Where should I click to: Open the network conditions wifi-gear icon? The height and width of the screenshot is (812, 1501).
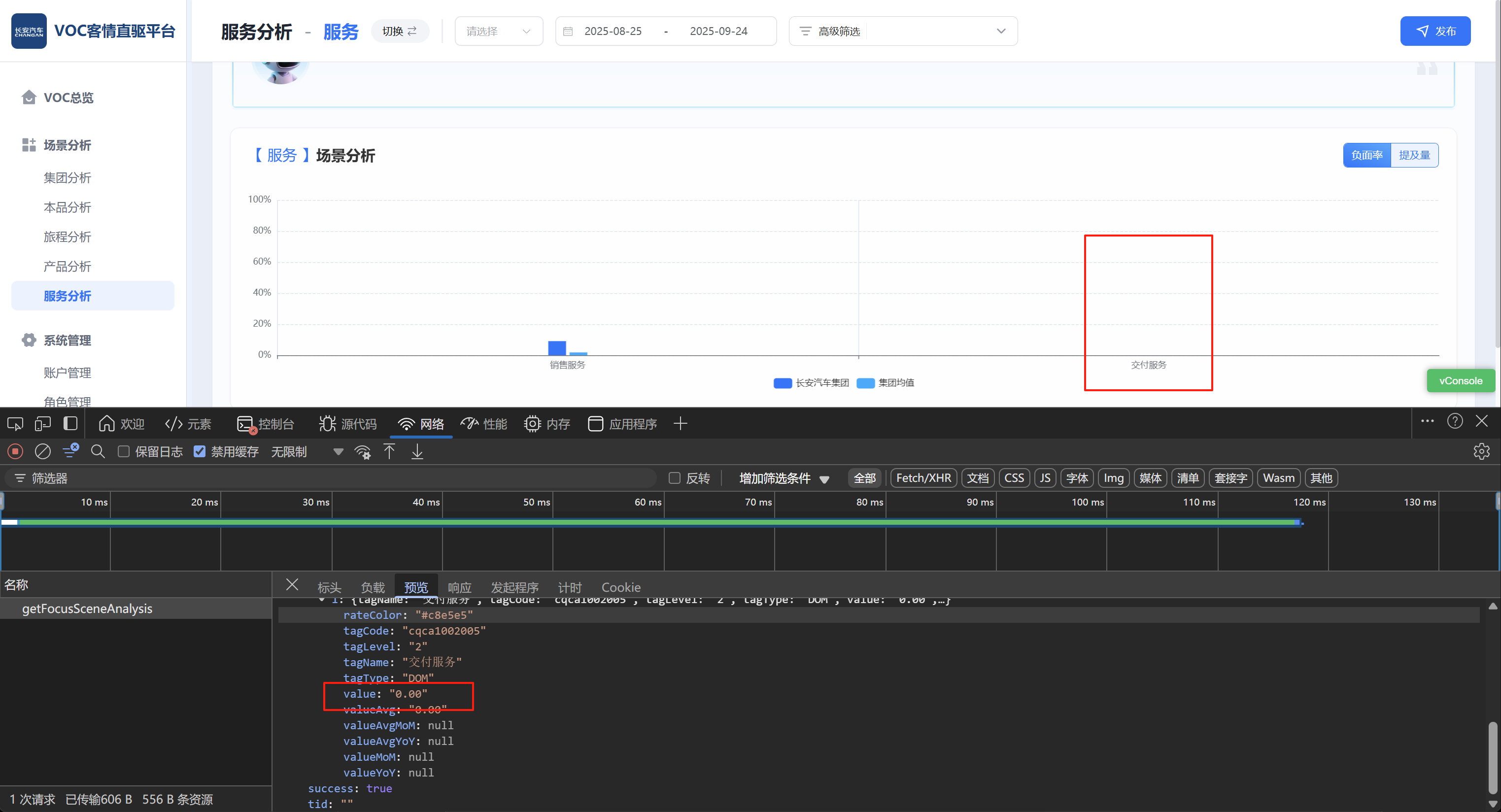point(362,452)
